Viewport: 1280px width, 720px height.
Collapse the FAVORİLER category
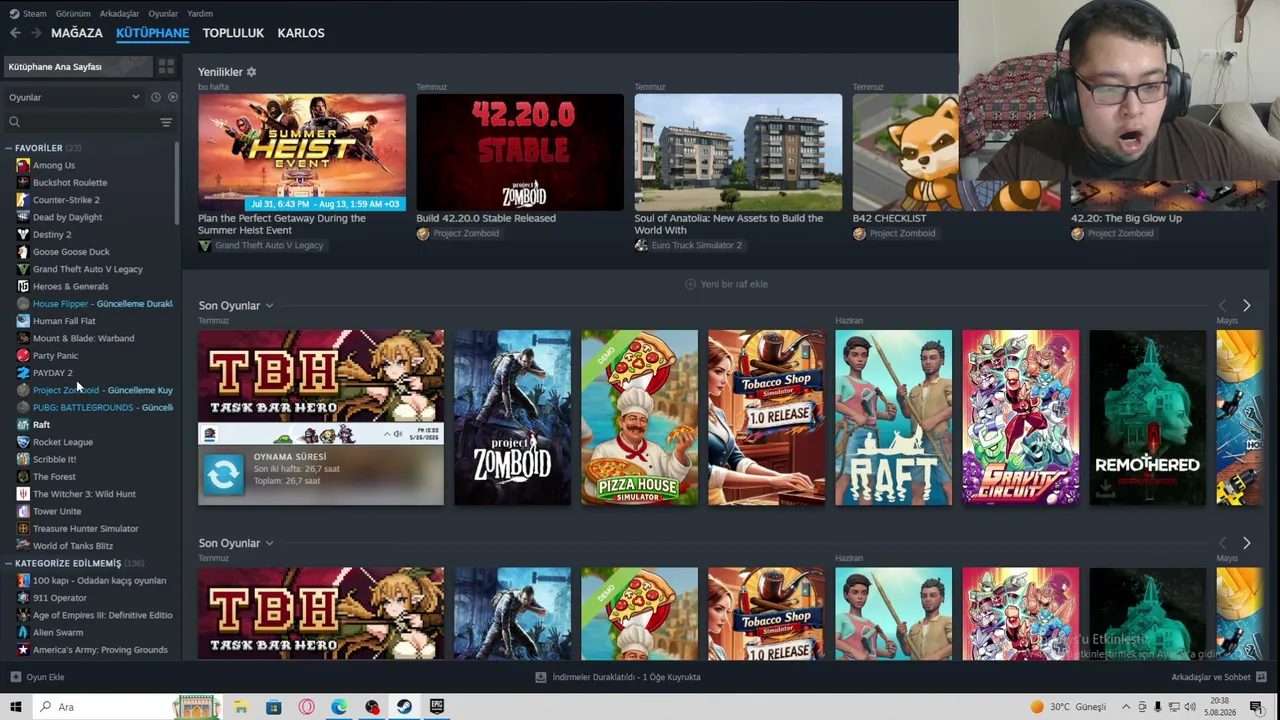point(8,148)
